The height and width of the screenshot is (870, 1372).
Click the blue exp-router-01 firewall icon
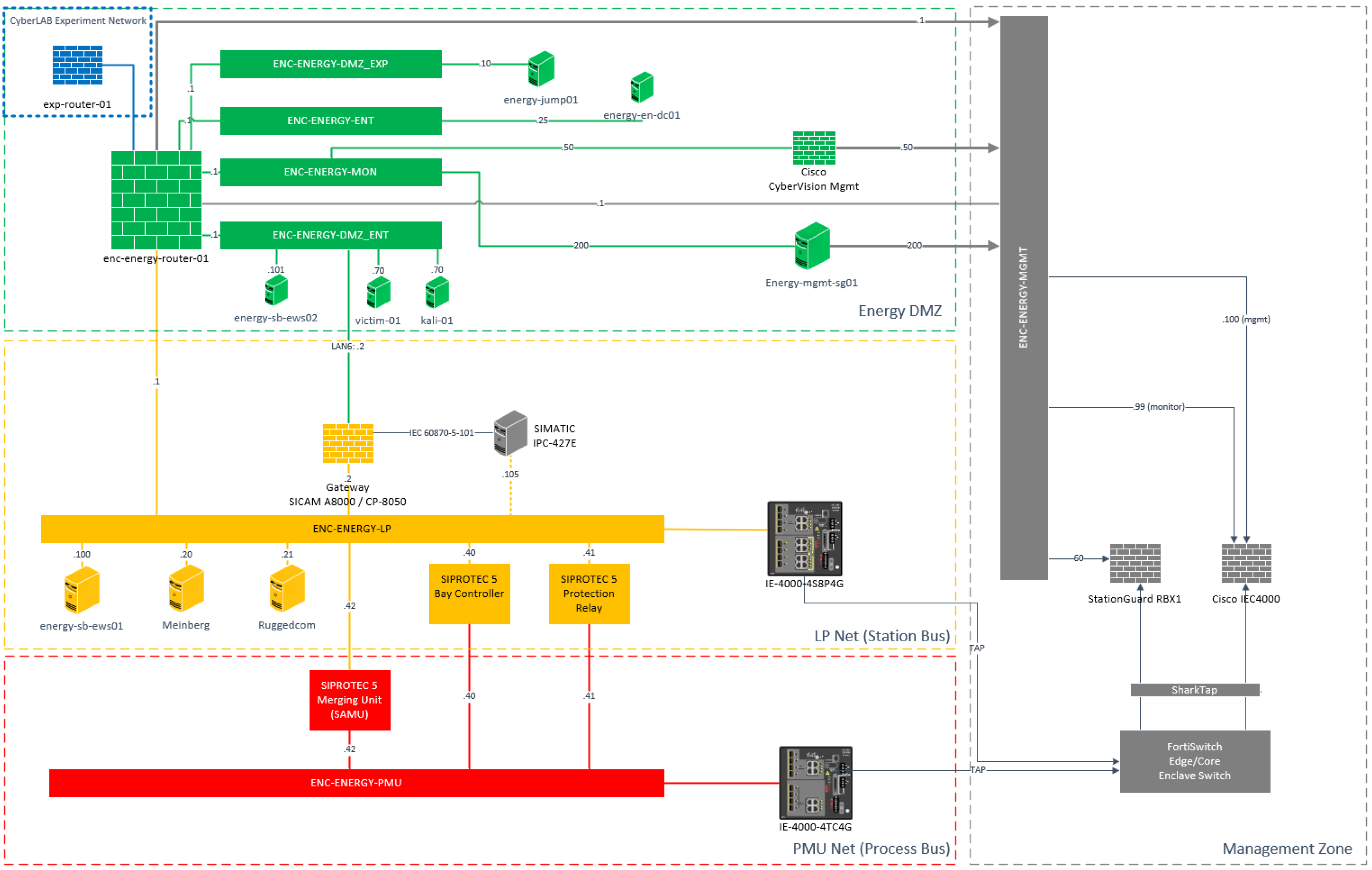pos(77,65)
